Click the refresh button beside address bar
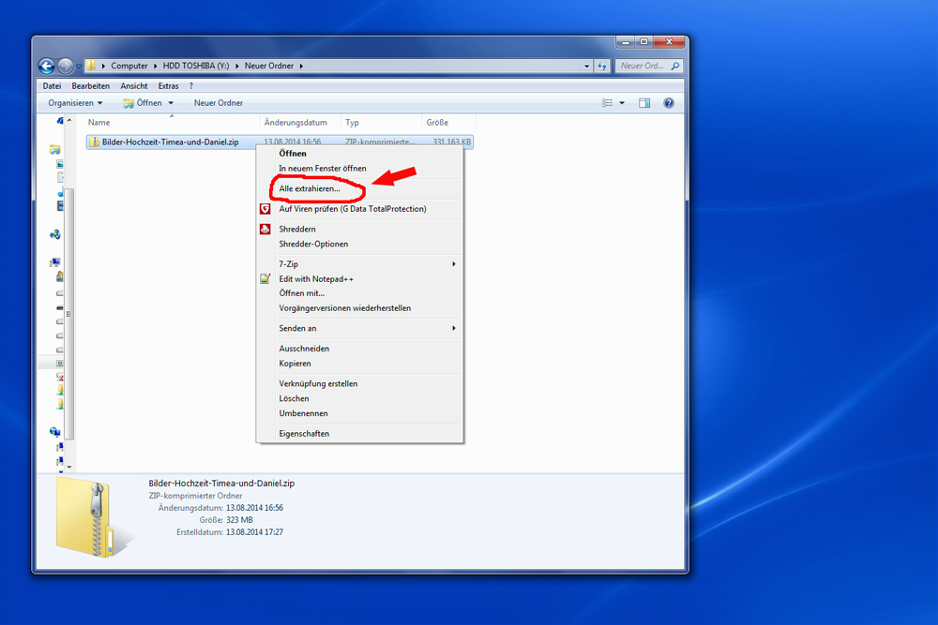 click(602, 66)
